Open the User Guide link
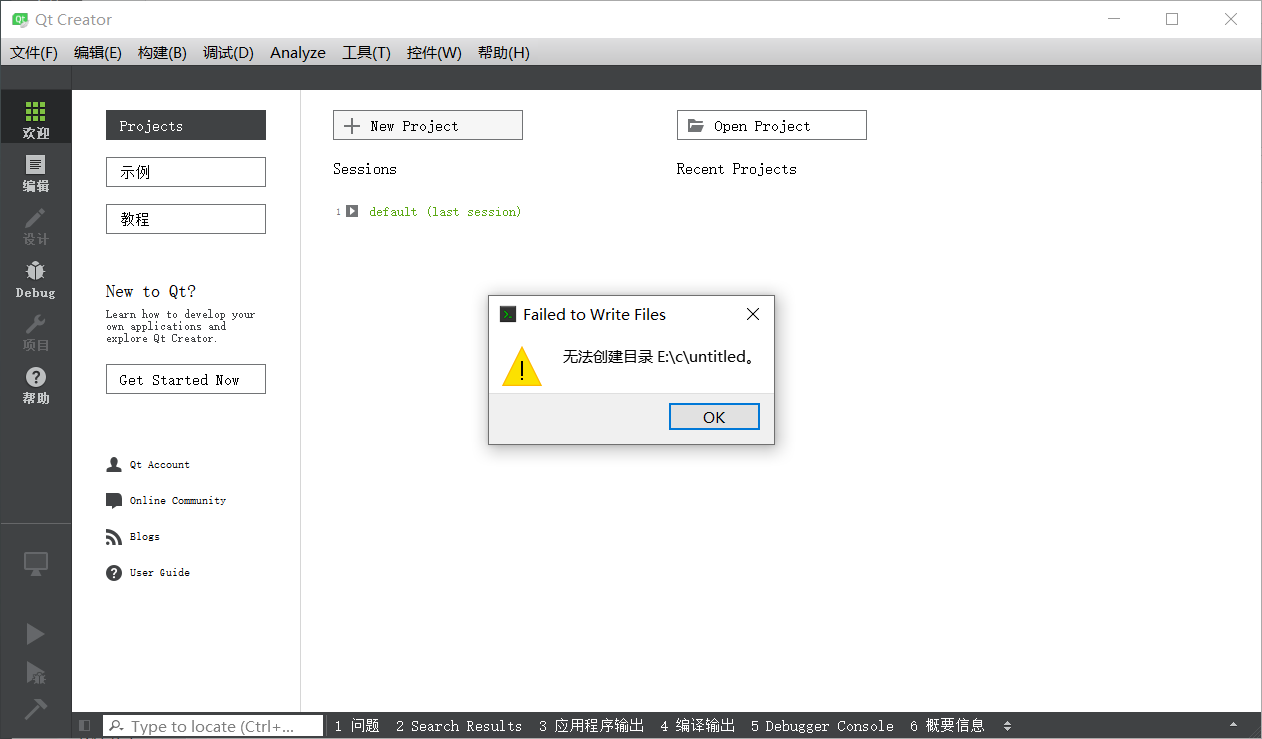This screenshot has width=1262, height=739. coord(160,573)
